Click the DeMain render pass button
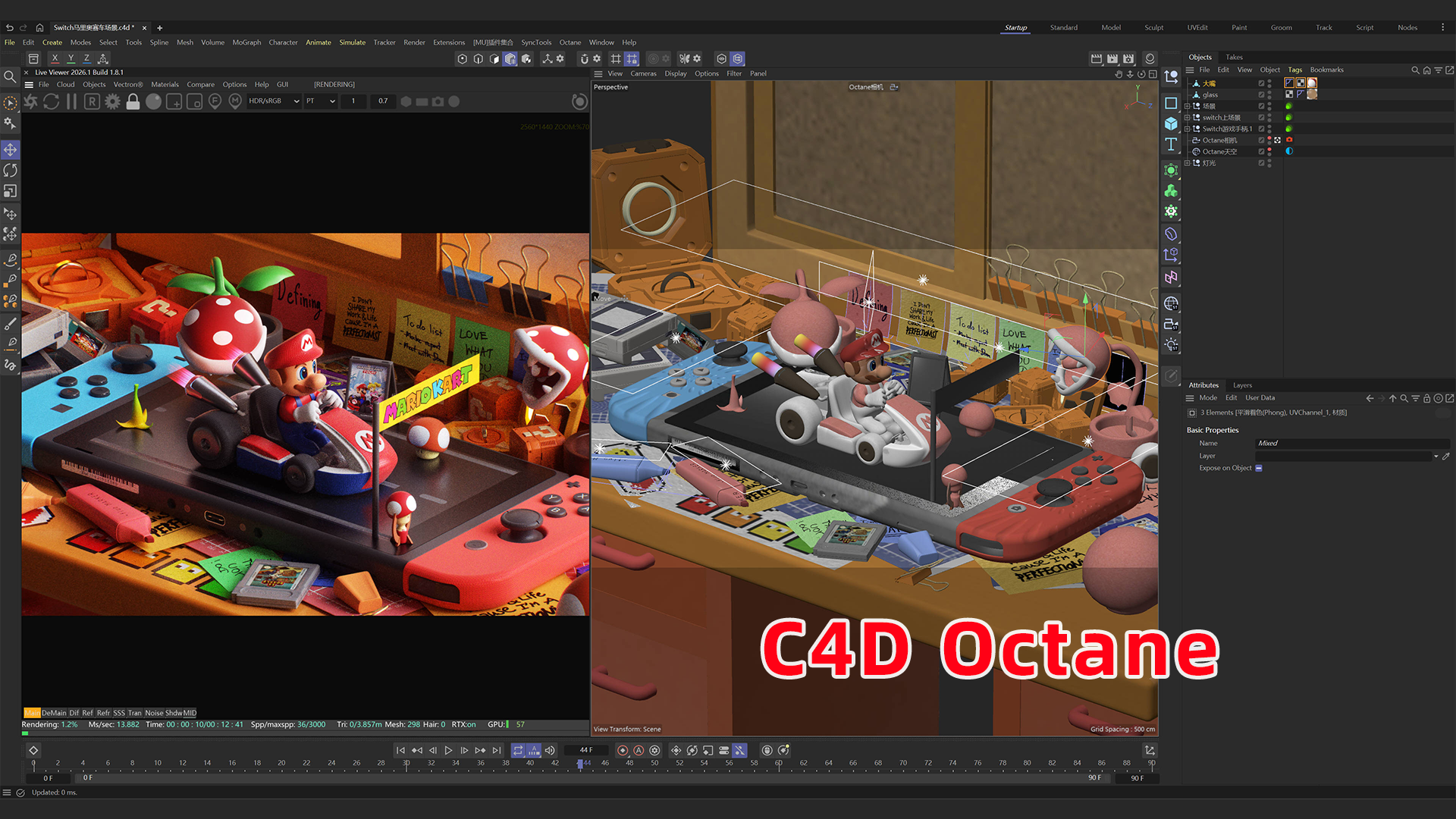This screenshot has width=1456, height=819. tap(54, 713)
